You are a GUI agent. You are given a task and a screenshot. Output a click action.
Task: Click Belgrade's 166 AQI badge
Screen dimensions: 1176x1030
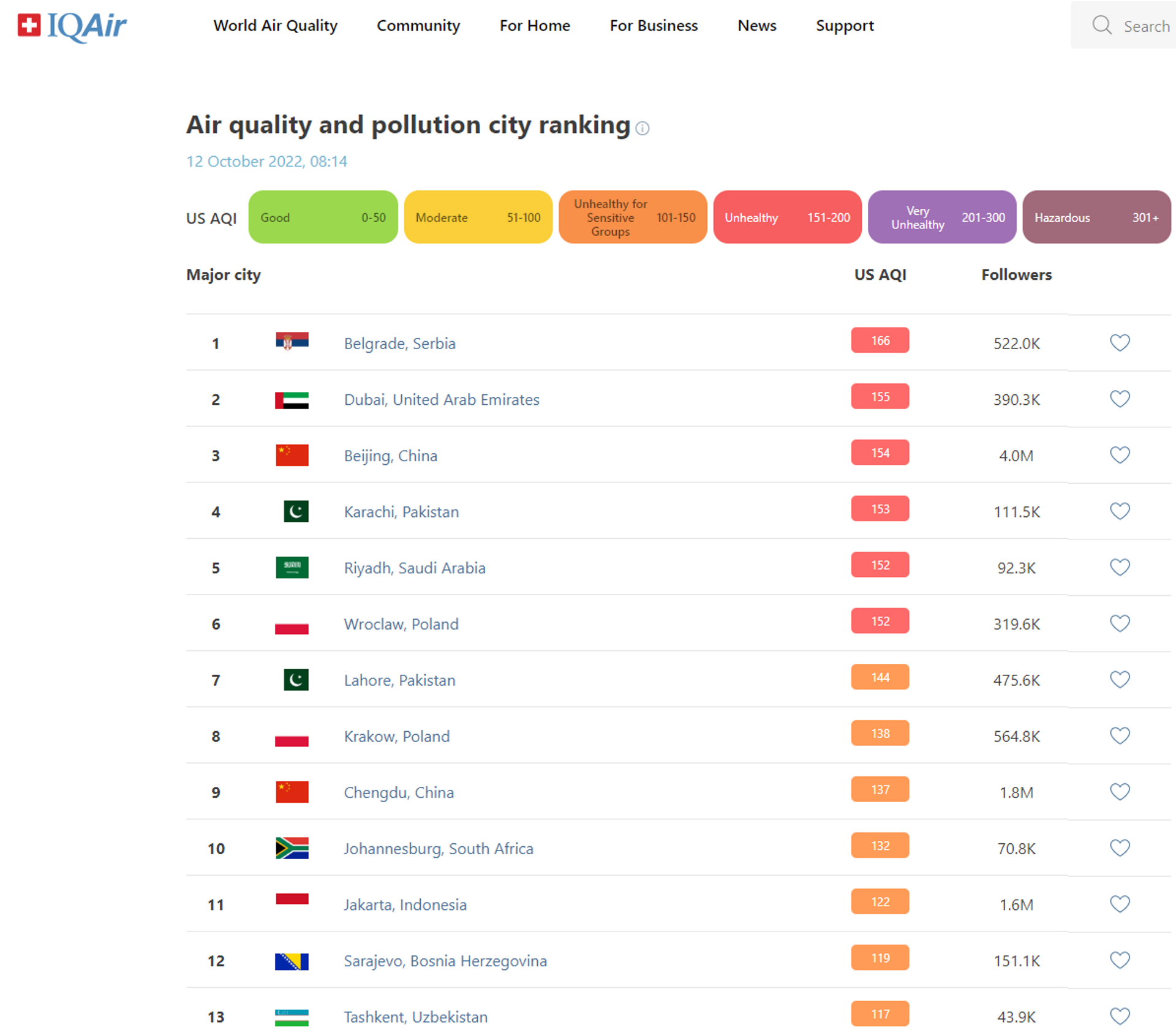(x=880, y=340)
